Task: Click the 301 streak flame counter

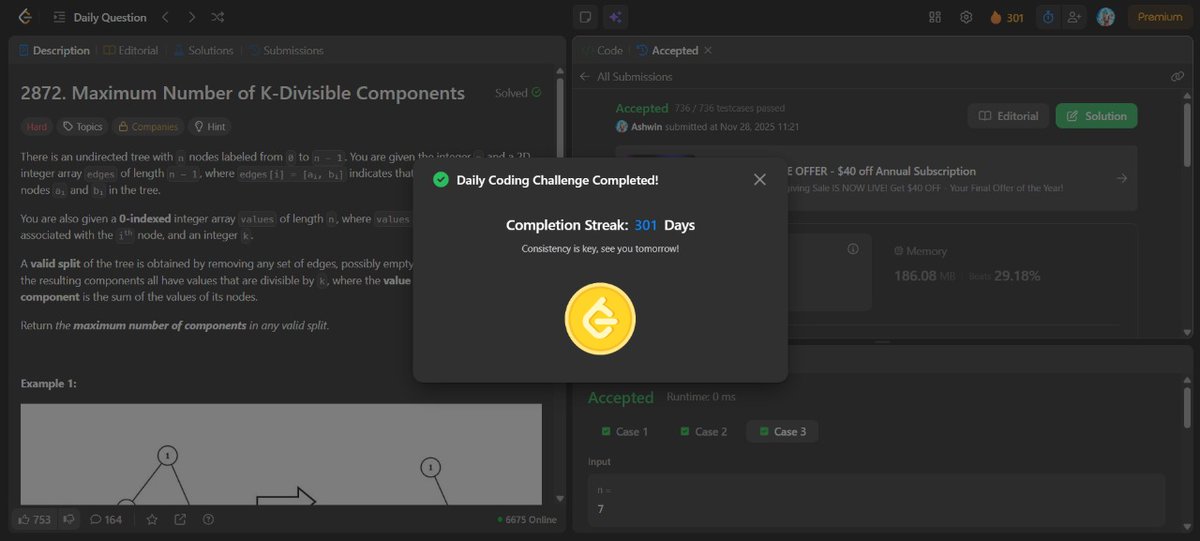Action: click(x=1006, y=17)
